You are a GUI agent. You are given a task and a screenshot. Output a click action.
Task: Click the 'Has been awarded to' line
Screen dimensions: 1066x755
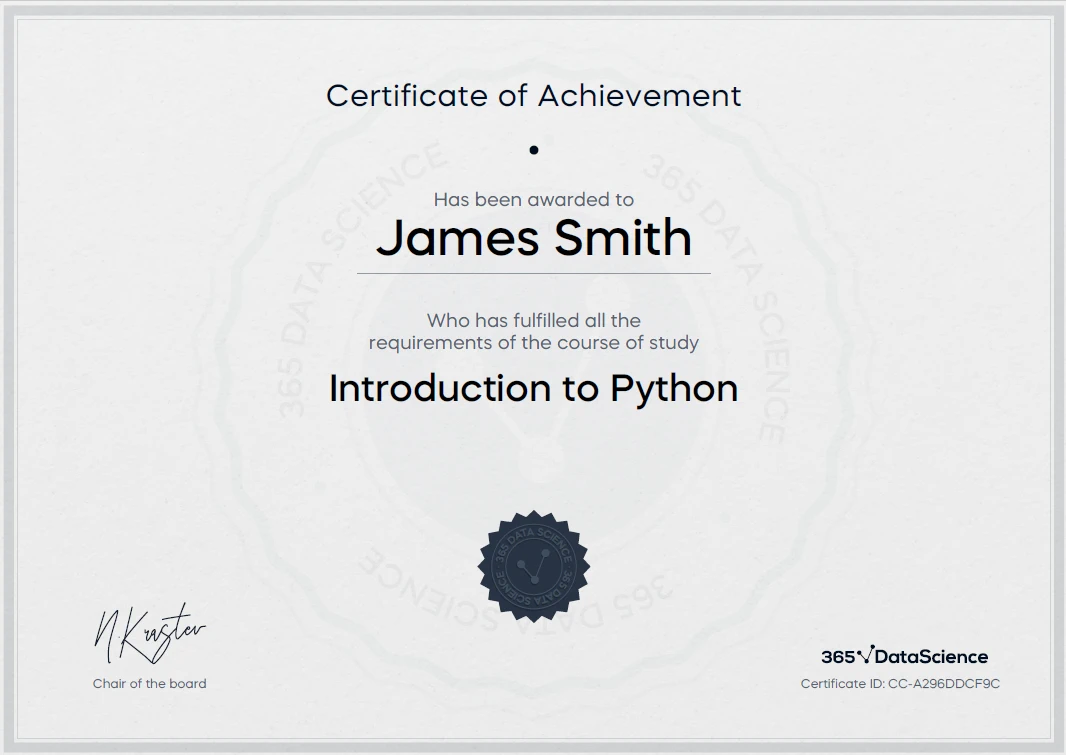click(x=533, y=200)
